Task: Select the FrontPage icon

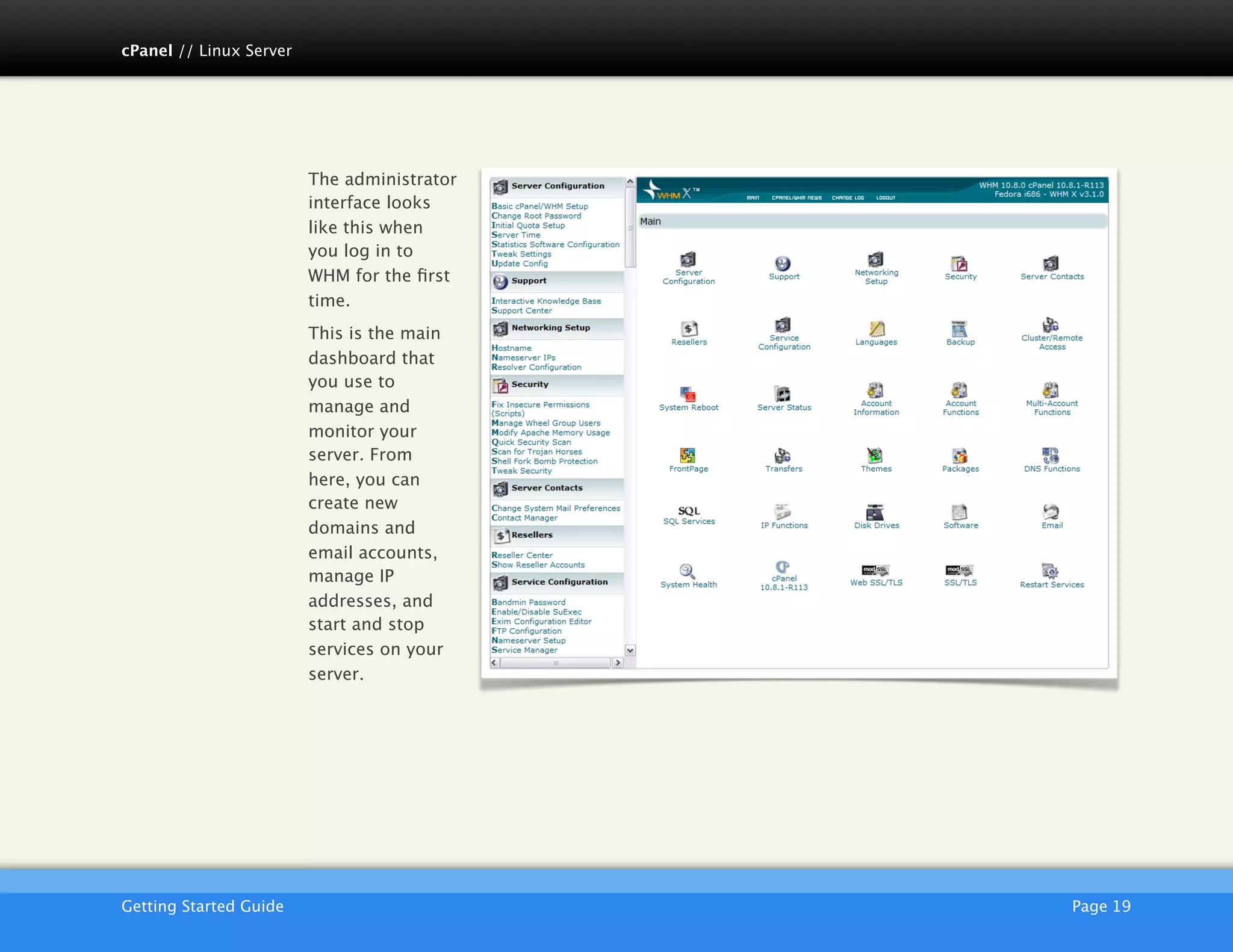Action: pyautogui.click(x=688, y=455)
